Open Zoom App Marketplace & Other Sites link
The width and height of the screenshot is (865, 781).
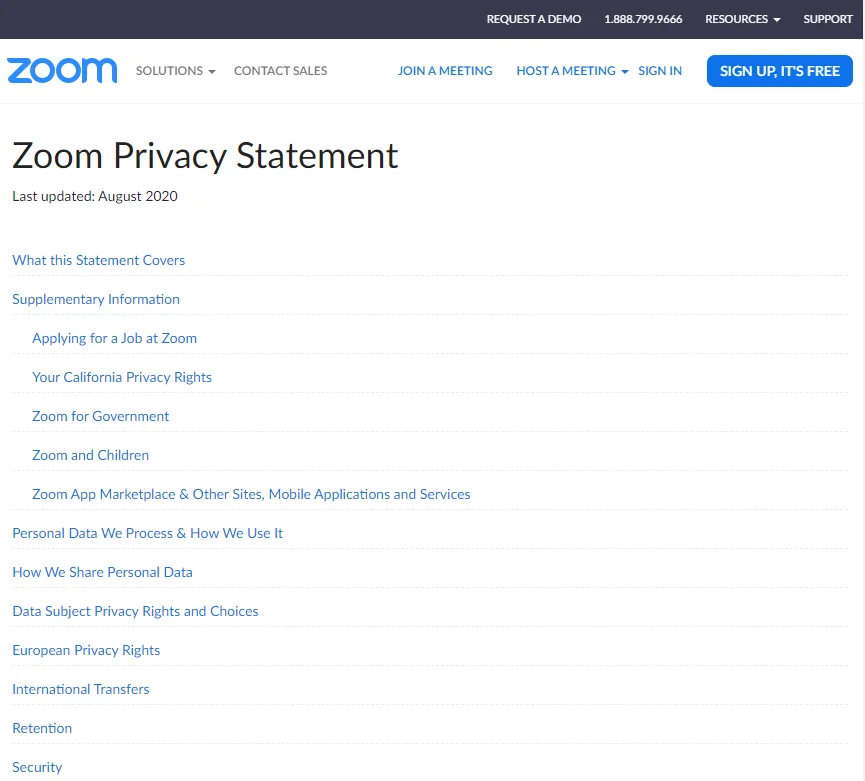(x=251, y=494)
